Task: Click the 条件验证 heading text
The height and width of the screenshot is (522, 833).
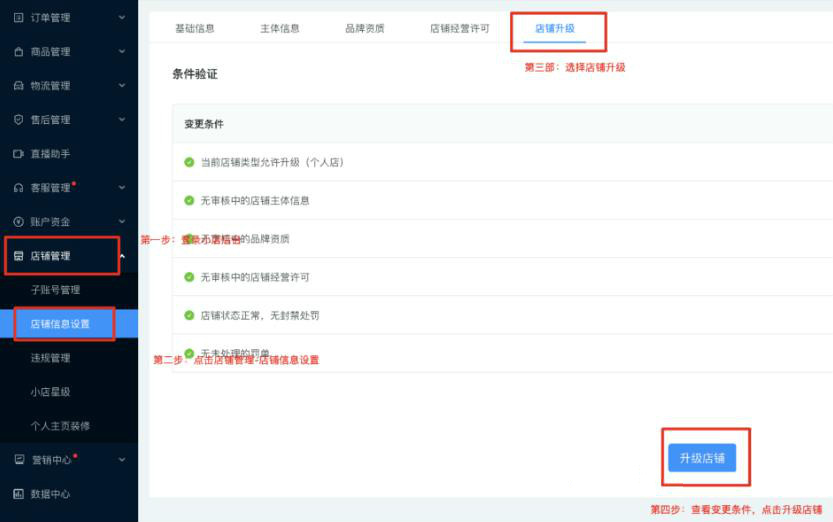Action: (195, 74)
